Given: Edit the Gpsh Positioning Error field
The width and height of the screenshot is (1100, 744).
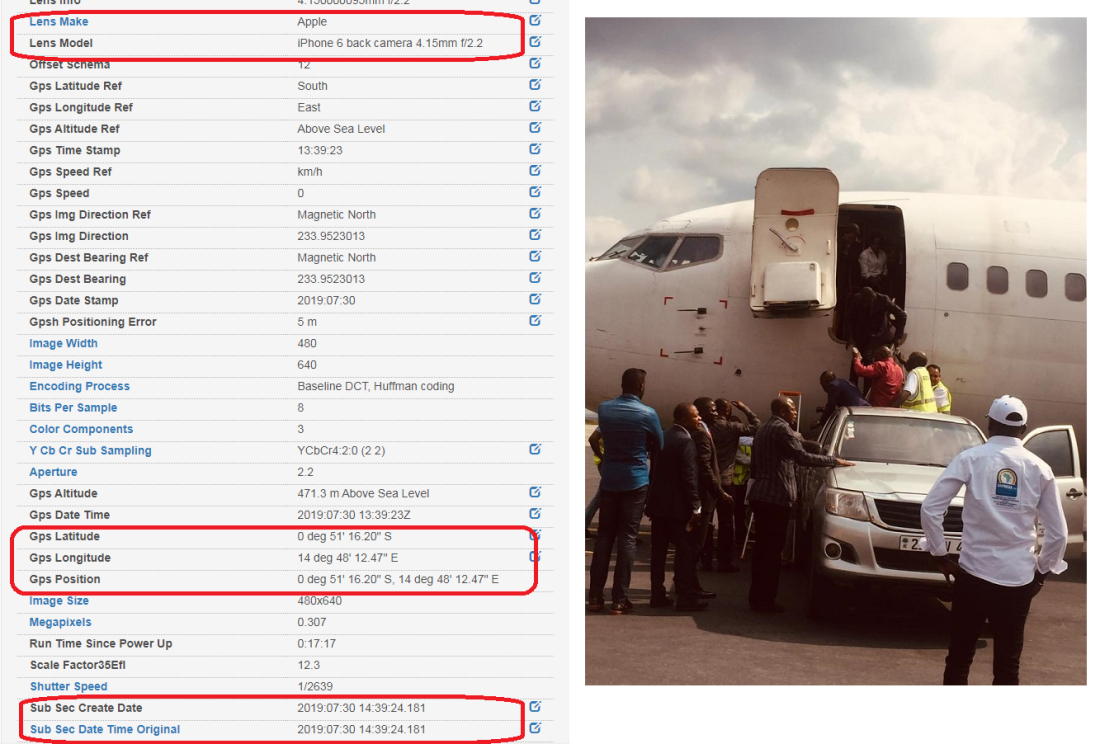Looking at the screenshot, I should (x=535, y=320).
